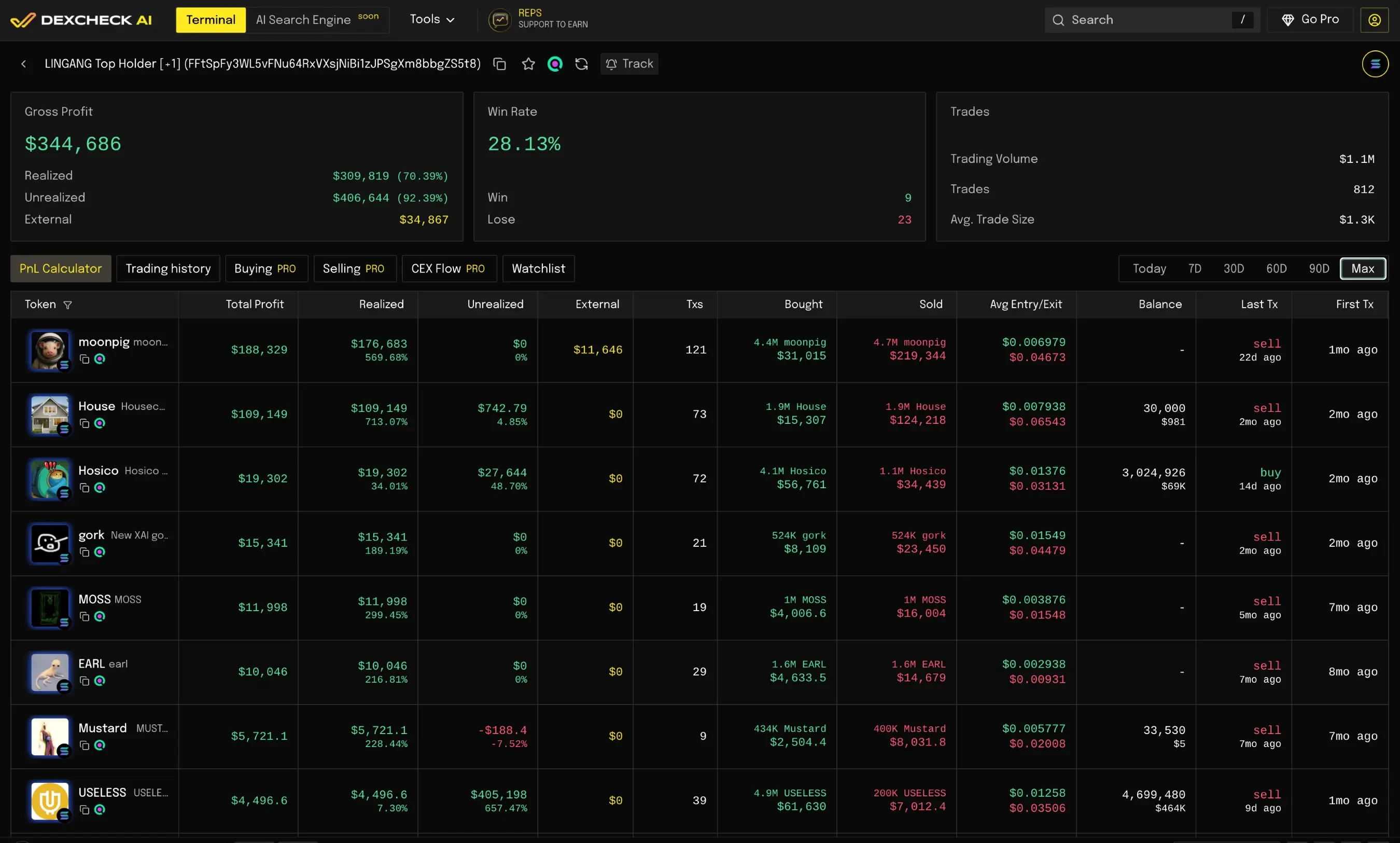
Task: Refresh the wallet data
Action: pos(581,64)
